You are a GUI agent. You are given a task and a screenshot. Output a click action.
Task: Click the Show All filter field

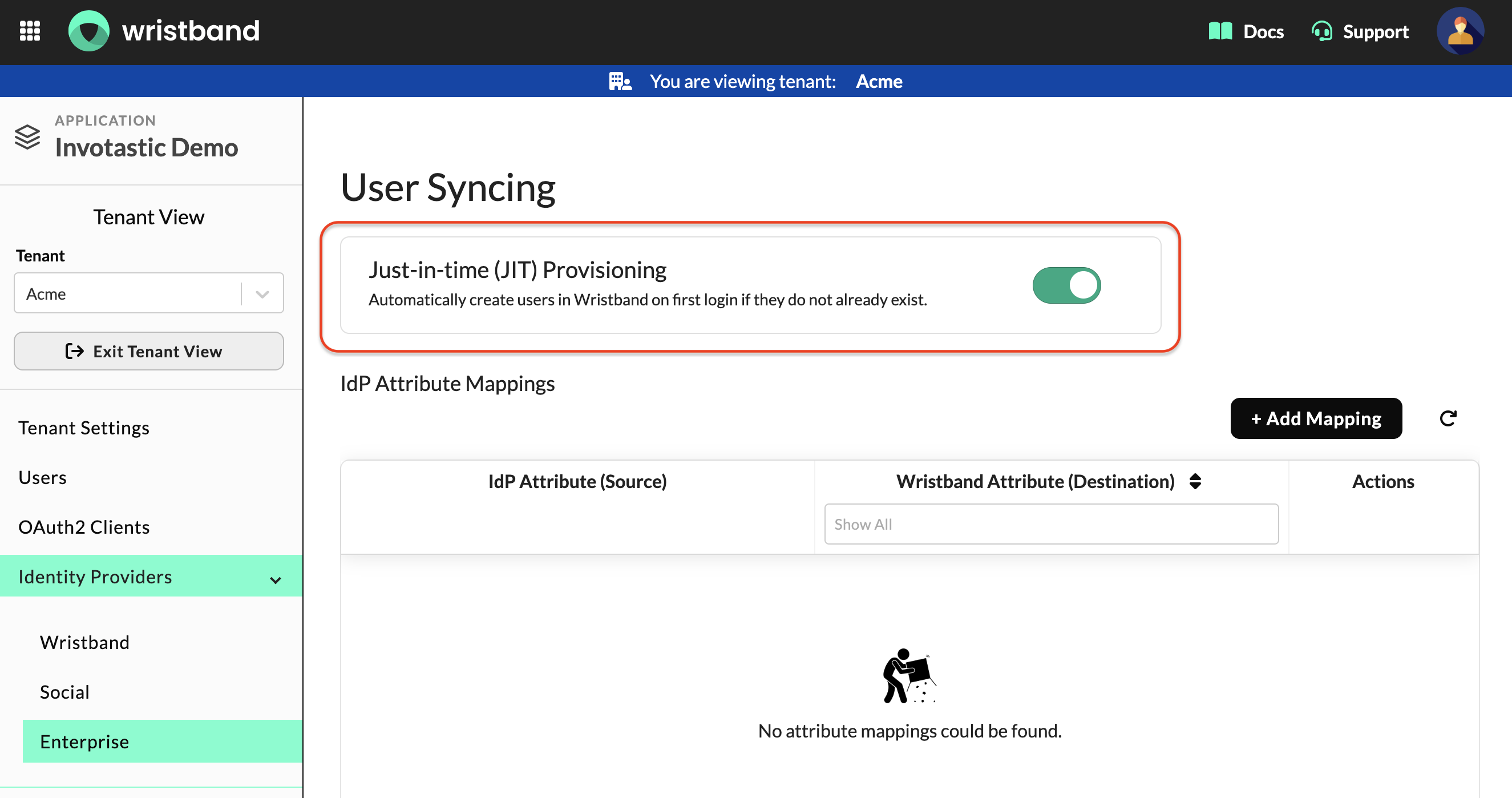pyautogui.click(x=1050, y=524)
